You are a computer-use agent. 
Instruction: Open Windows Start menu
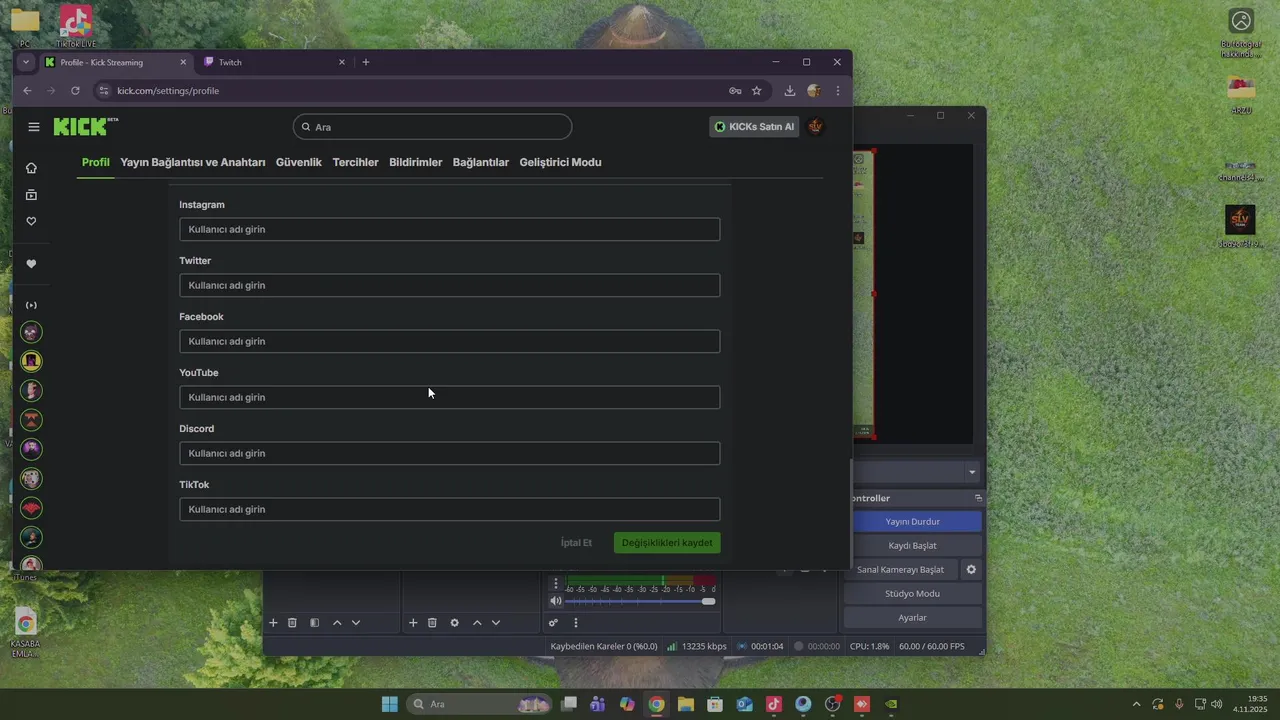[389, 704]
